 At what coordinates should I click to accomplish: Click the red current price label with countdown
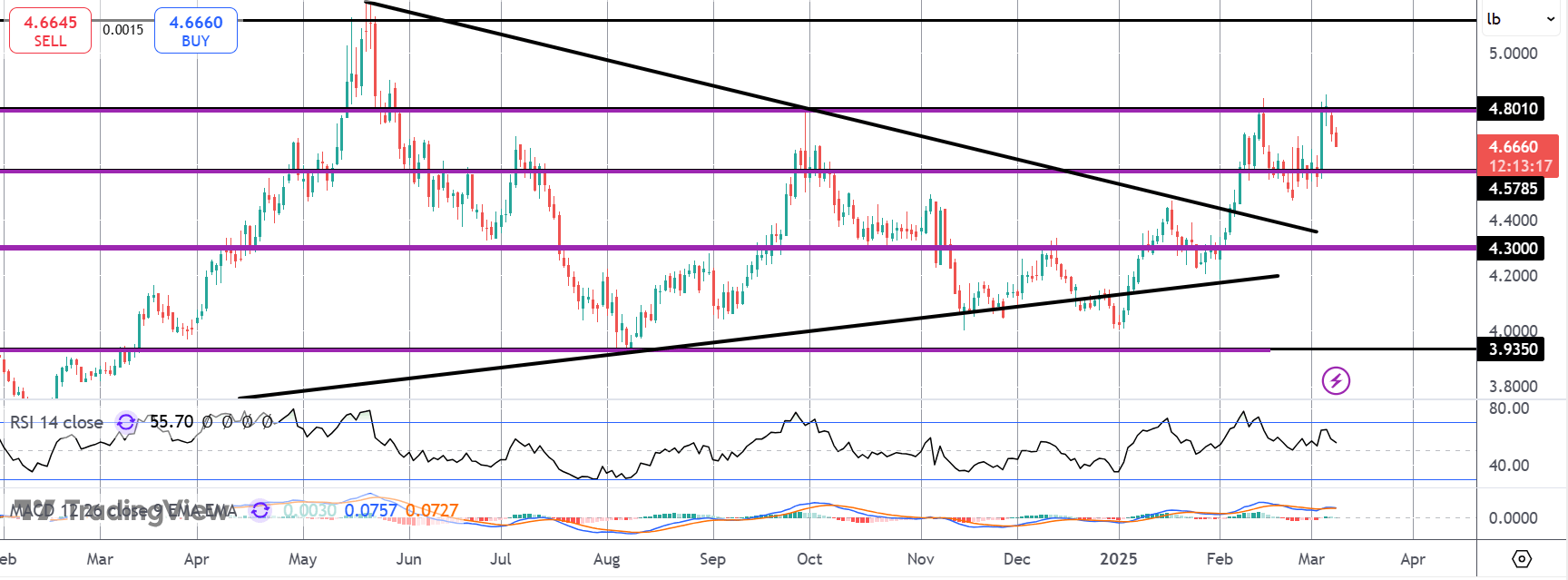pyautogui.click(x=1518, y=155)
